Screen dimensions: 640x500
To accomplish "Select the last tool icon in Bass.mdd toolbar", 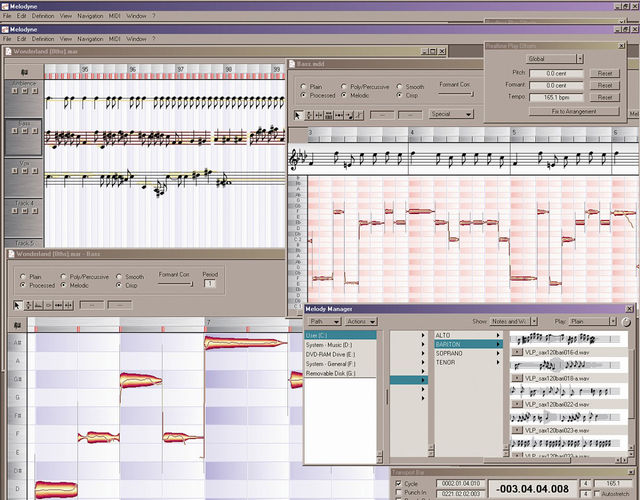I will click(x=359, y=115).
